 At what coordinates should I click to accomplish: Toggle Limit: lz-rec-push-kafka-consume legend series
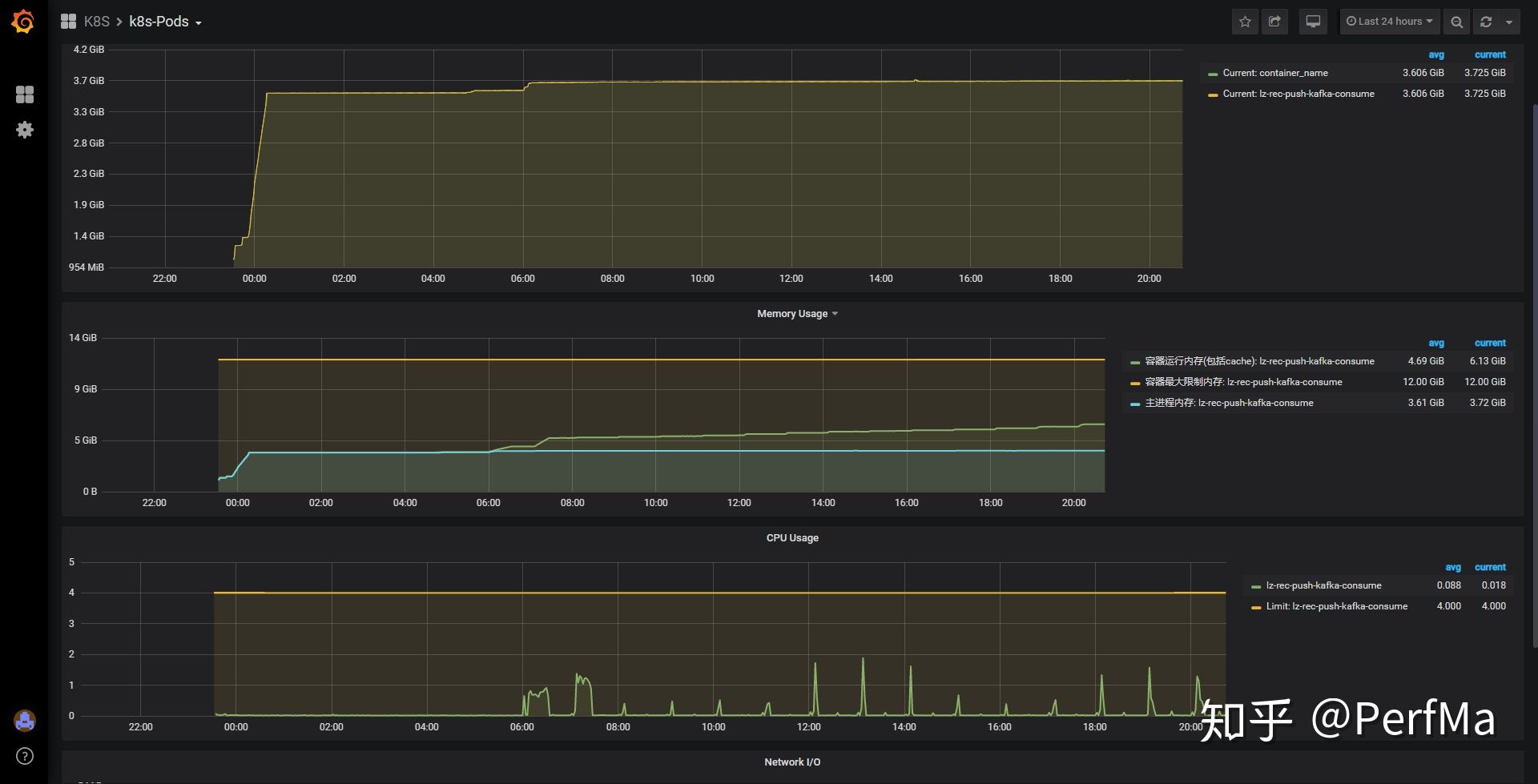click(1336, 606)
